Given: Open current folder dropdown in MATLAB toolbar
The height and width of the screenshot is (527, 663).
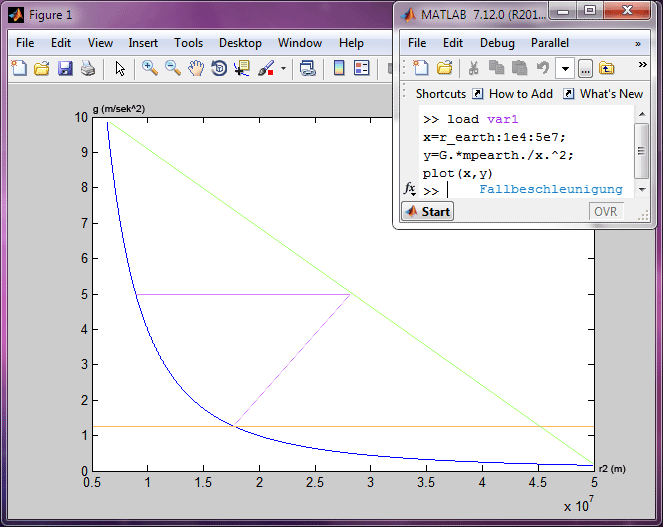Looking at the screenshot, I should [565, 69].
